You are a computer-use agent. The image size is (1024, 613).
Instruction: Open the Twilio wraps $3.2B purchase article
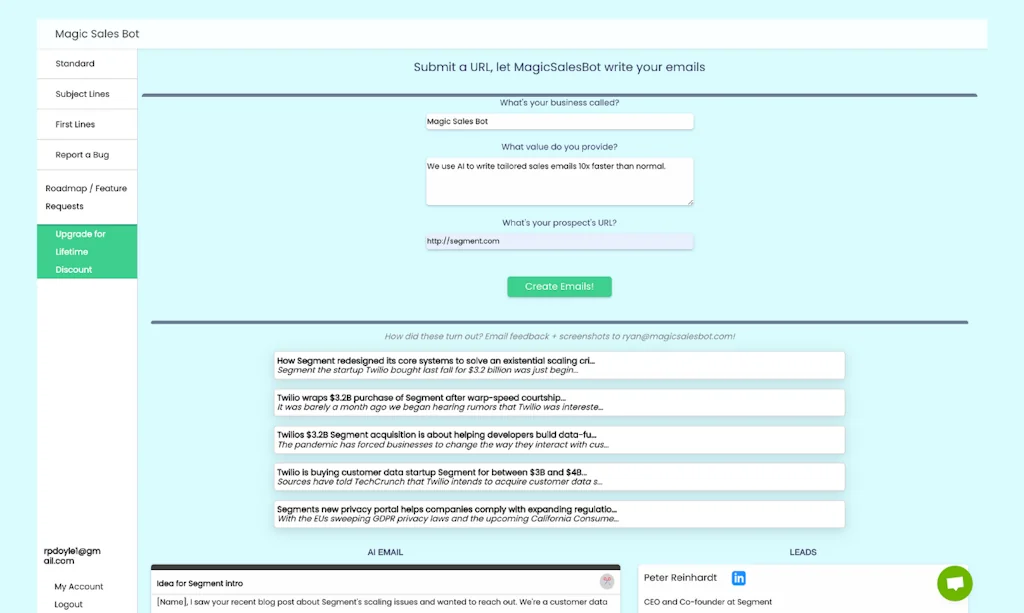coord(559,402)
